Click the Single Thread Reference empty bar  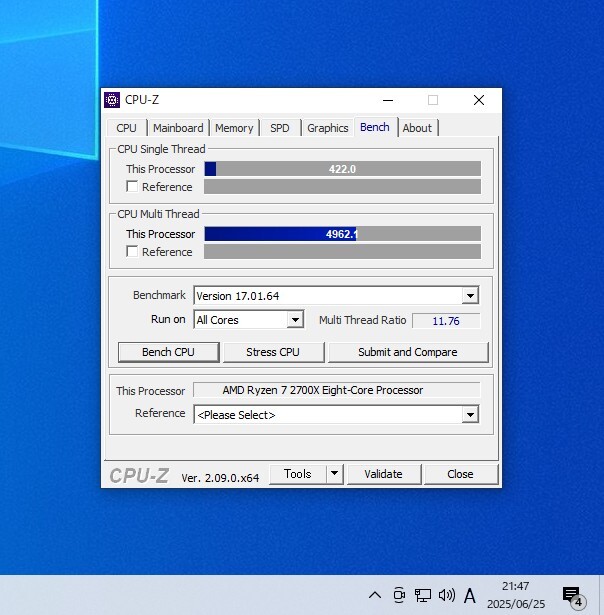[x=342, y=187]
